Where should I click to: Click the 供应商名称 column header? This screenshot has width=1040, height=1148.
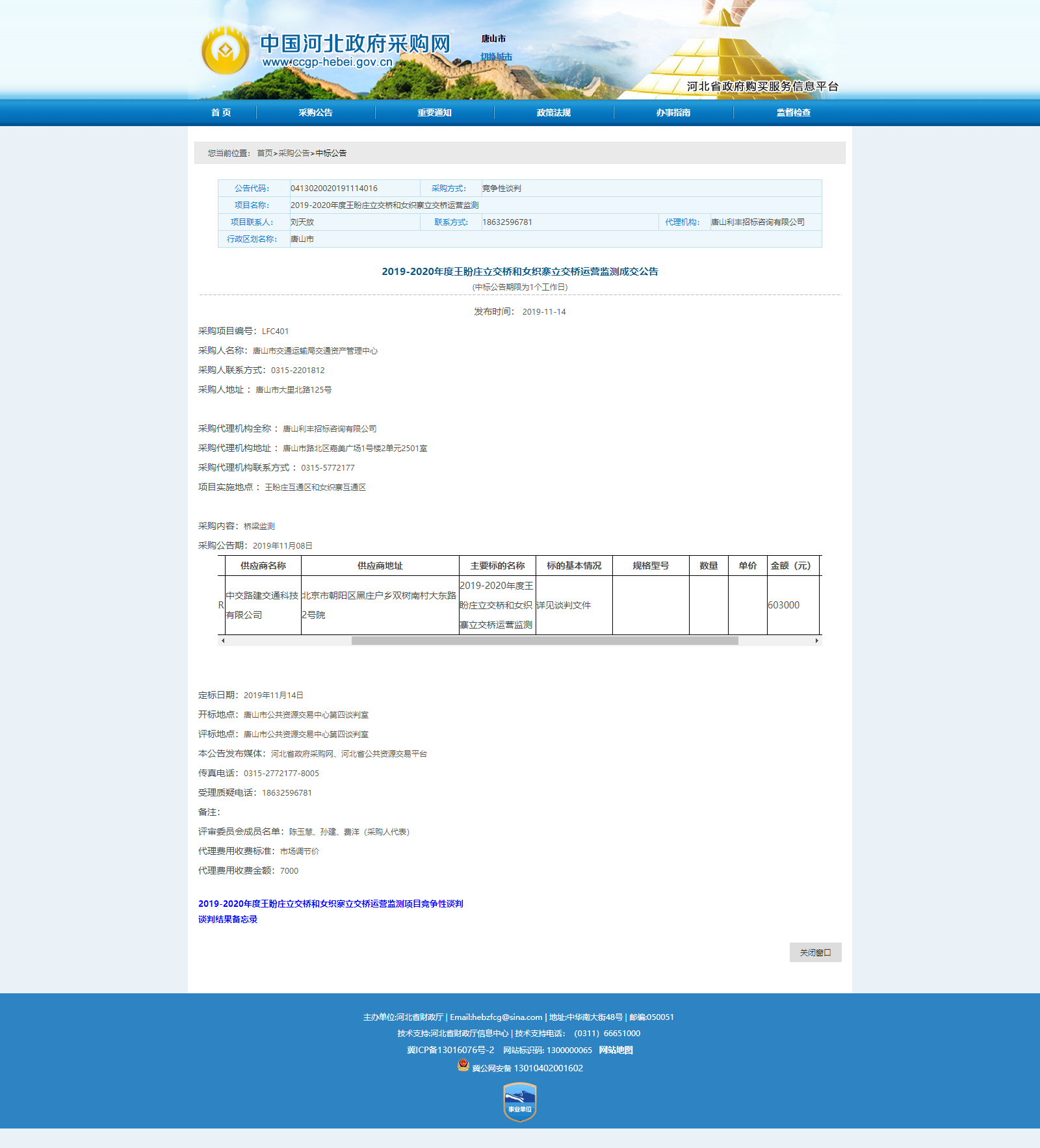[x=263, y=566]
